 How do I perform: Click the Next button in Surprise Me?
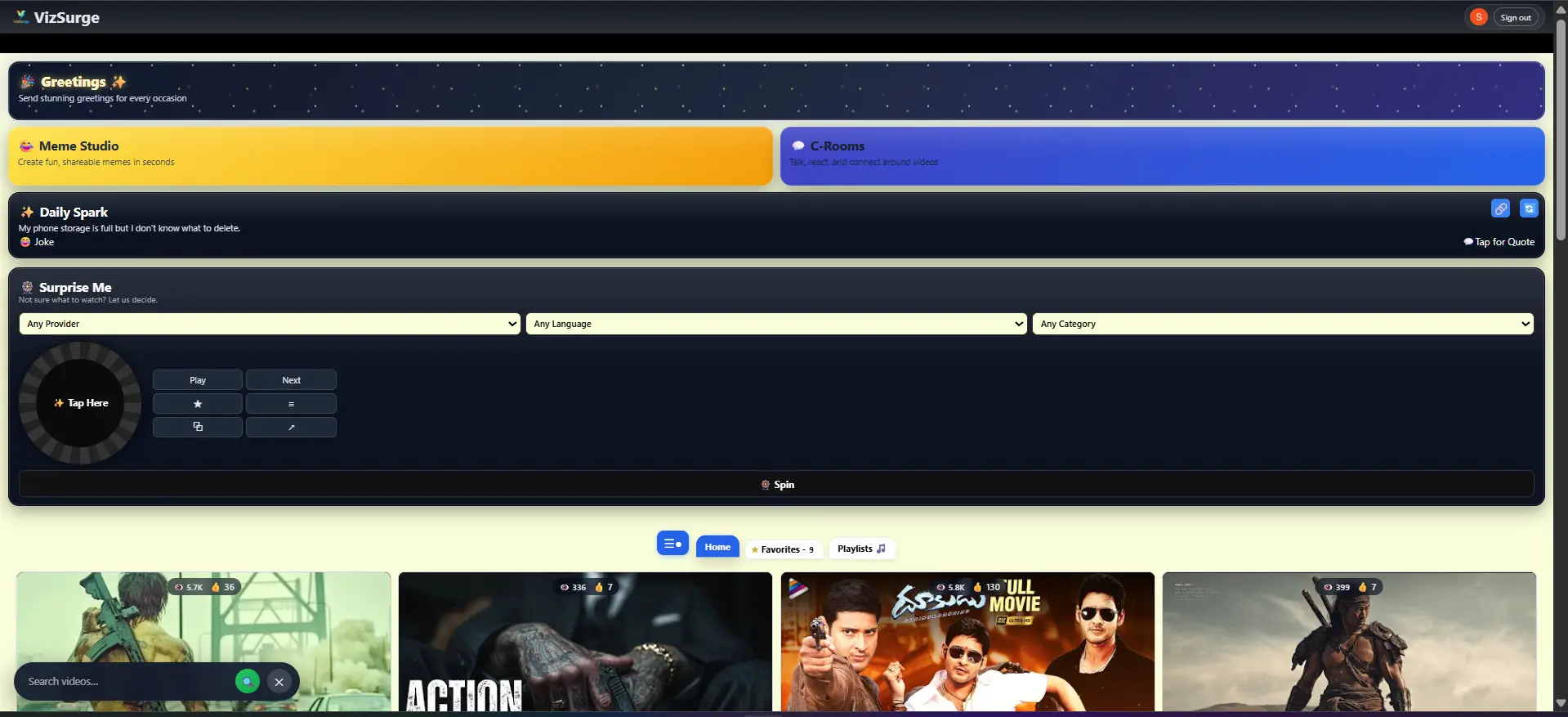click(291, 380)
